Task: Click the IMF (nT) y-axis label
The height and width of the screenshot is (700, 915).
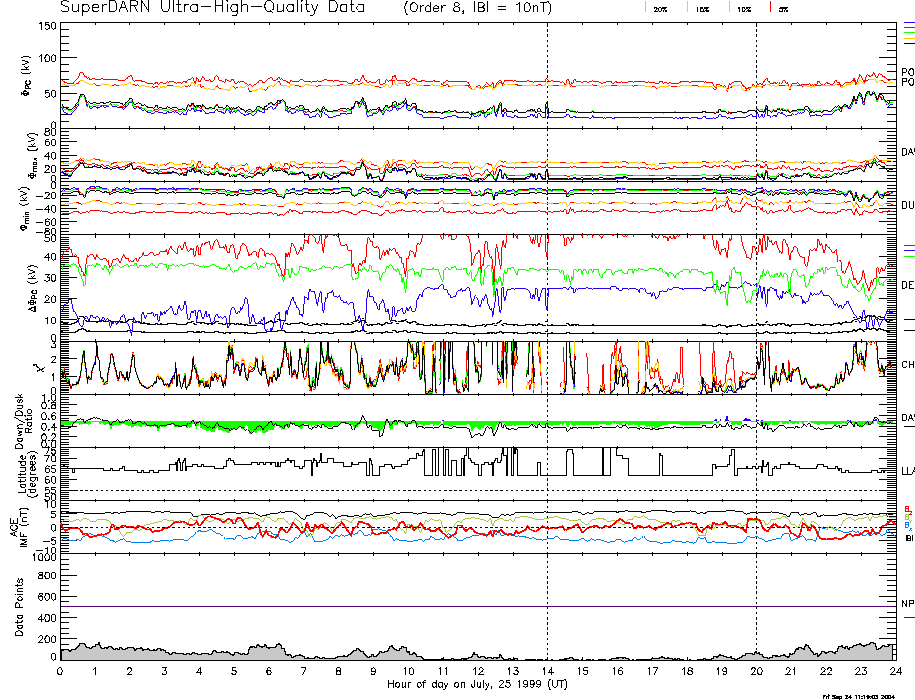Action: tap(16, 527)
